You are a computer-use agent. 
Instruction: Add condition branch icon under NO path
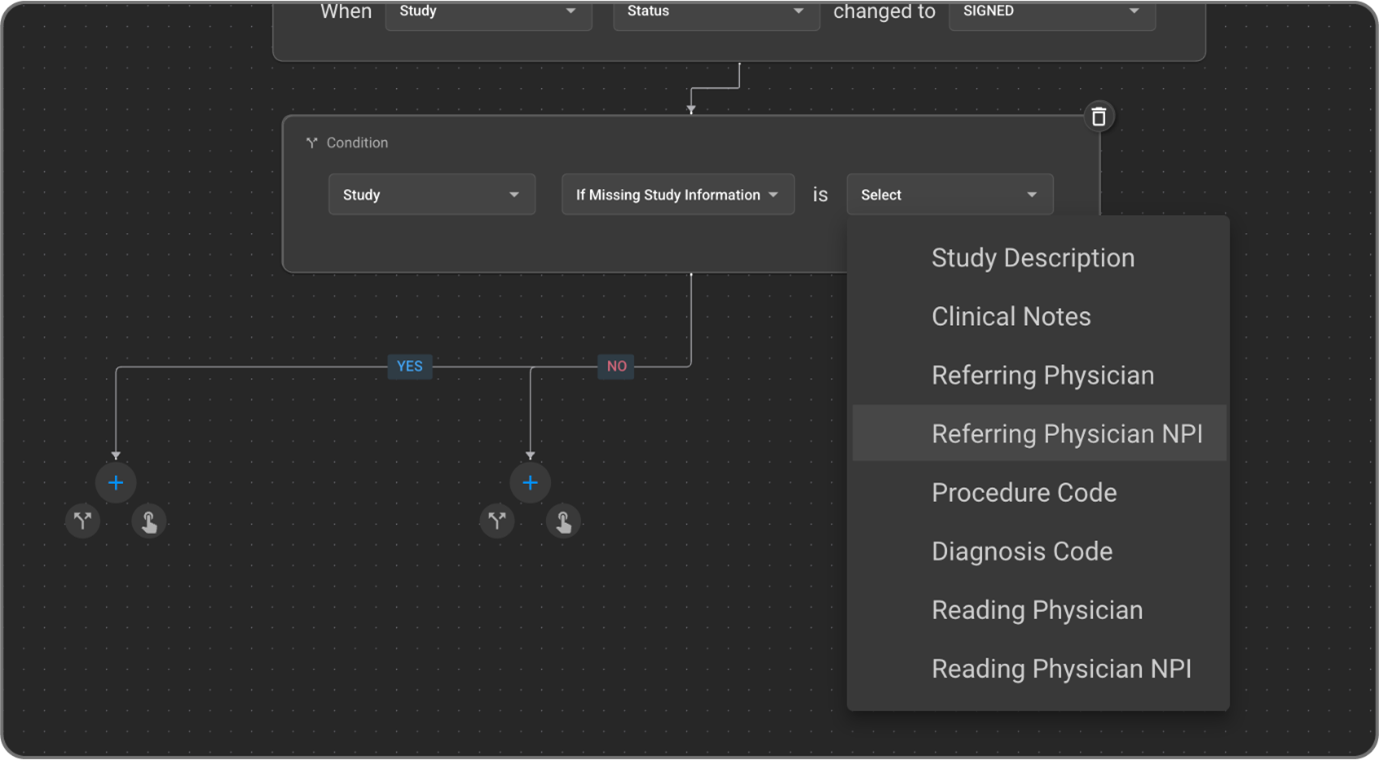tap(497, 521)
